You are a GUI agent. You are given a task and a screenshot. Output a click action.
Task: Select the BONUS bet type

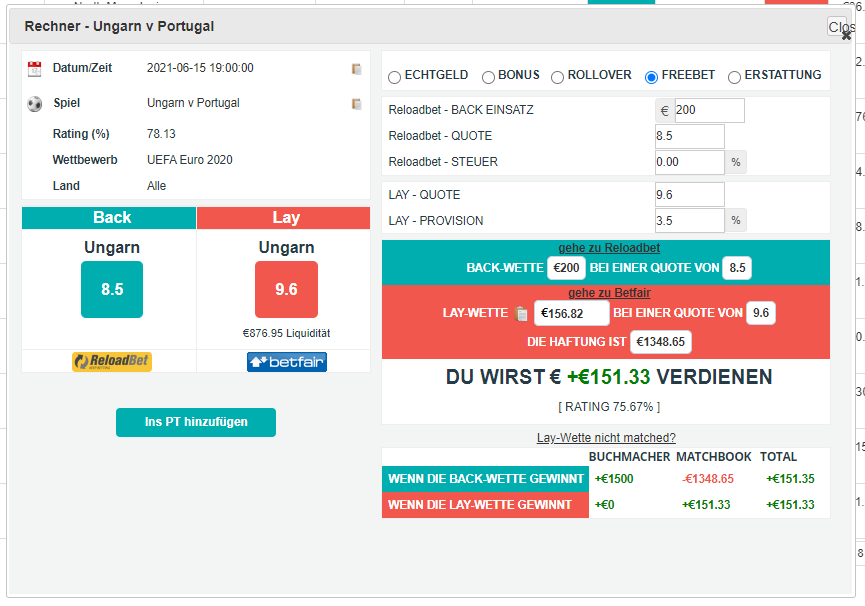488,77
